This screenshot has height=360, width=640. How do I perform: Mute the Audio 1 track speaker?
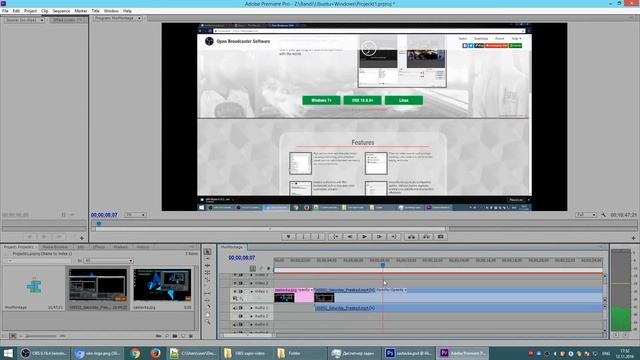tap(235, 308)
